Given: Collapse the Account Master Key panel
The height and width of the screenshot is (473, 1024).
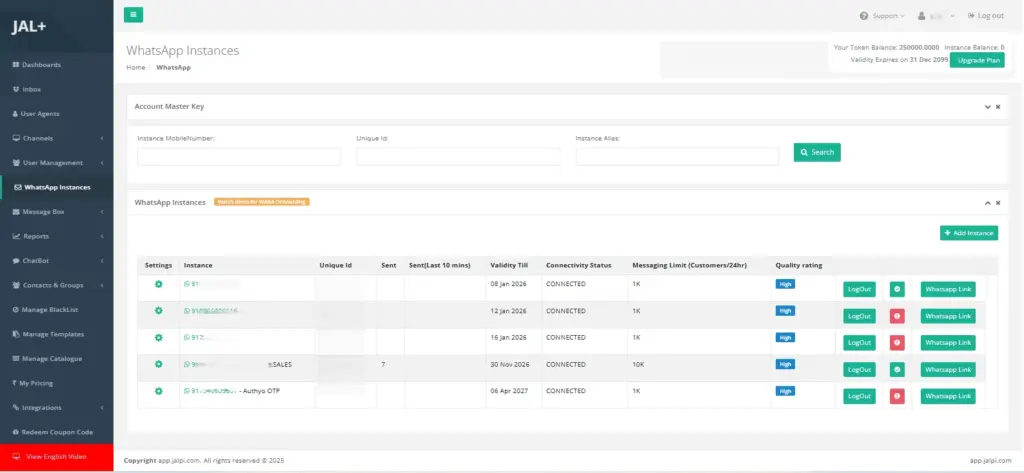Looking at the screenshot, I should (x=987, y=106).
